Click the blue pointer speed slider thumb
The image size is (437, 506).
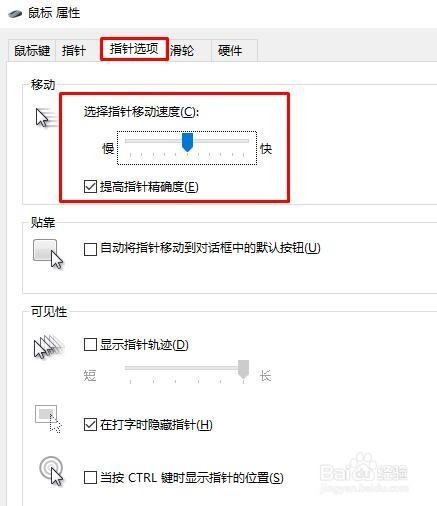[187, 142]
